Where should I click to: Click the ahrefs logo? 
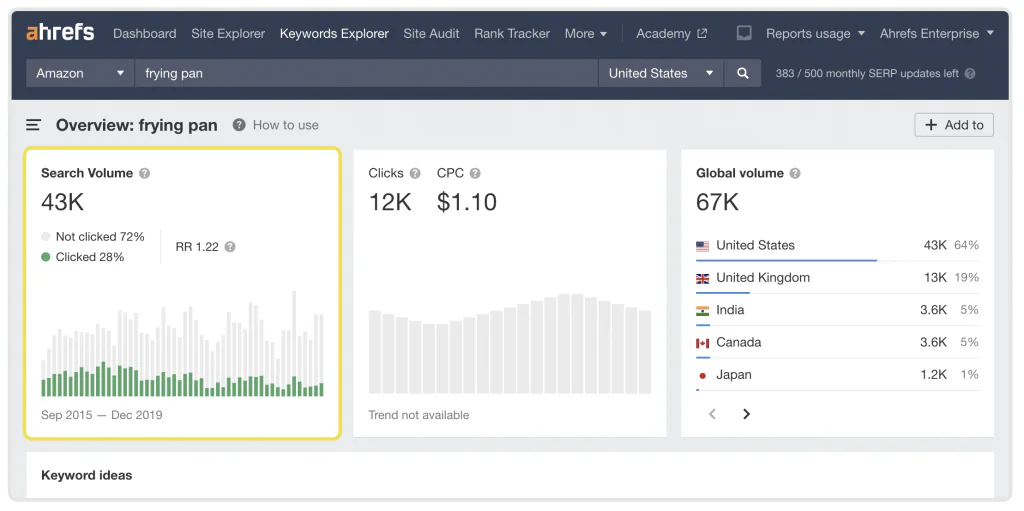point(60,33)
